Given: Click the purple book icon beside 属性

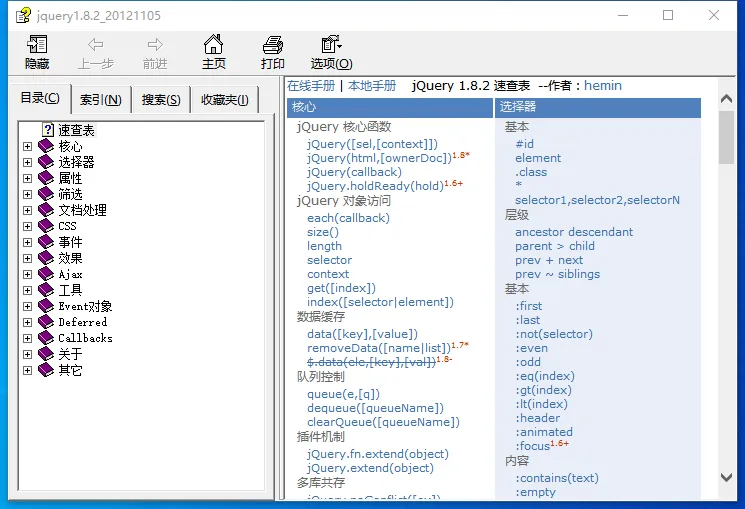Looking at the screenshot, I should pos(46,178).
